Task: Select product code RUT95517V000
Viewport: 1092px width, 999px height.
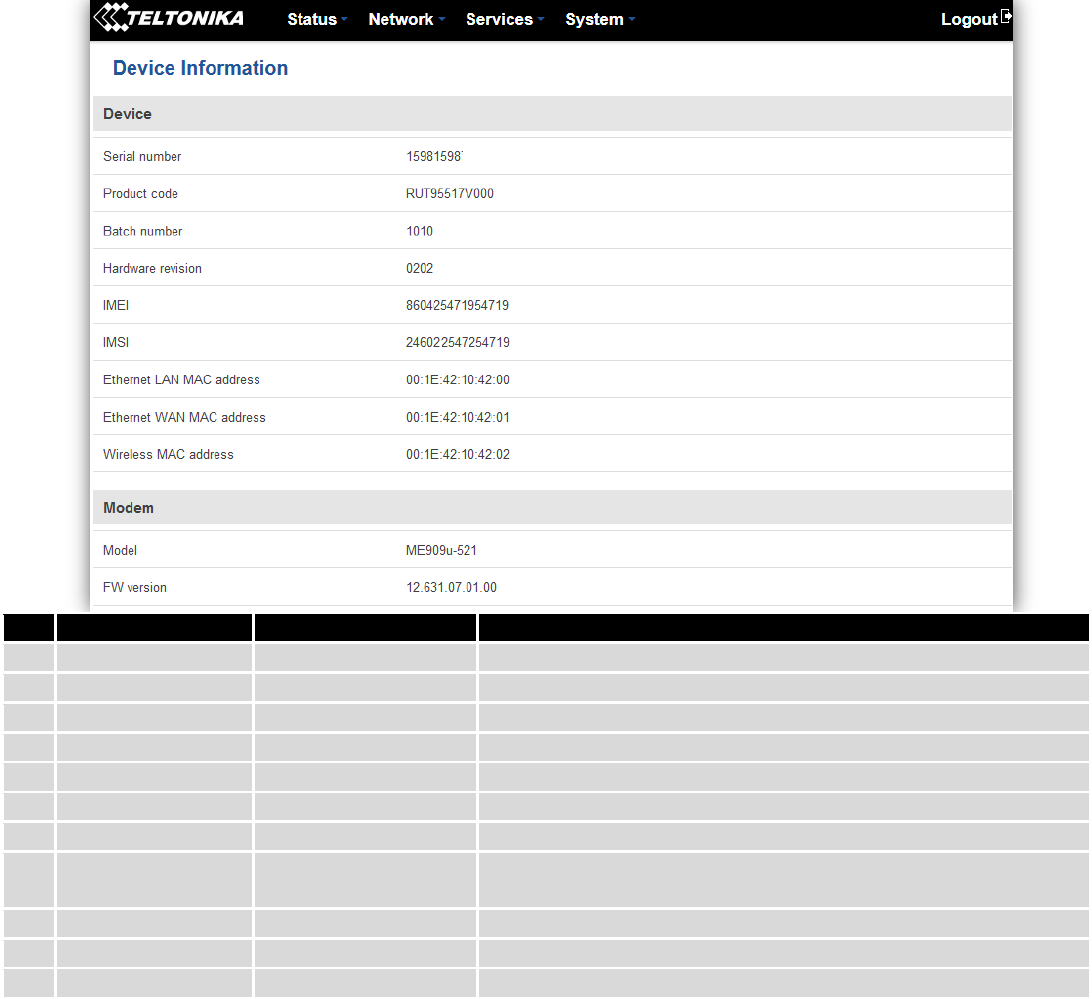Action: click(450, 194)
